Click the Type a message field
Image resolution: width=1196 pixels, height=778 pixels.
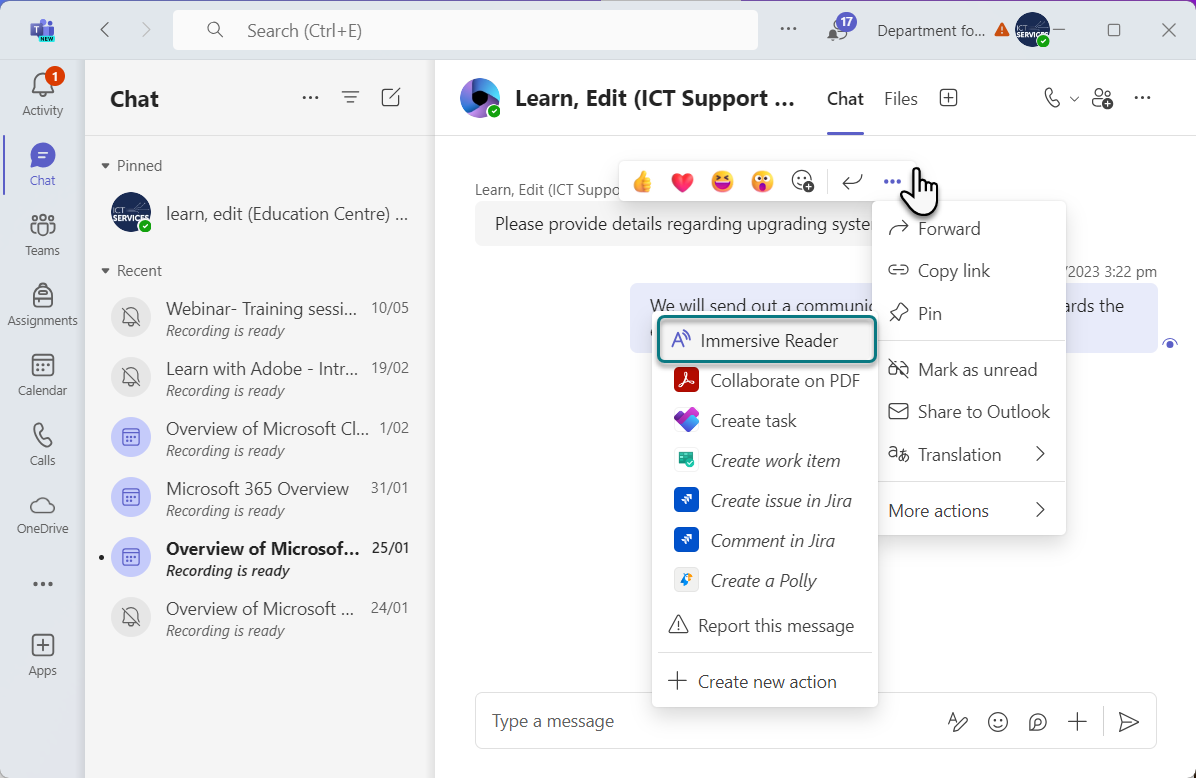[709, 722]
